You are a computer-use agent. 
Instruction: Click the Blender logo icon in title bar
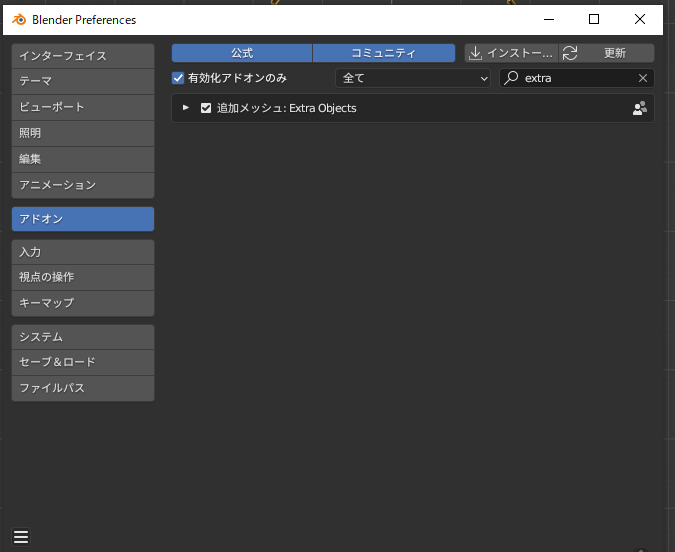click(19, 19)
